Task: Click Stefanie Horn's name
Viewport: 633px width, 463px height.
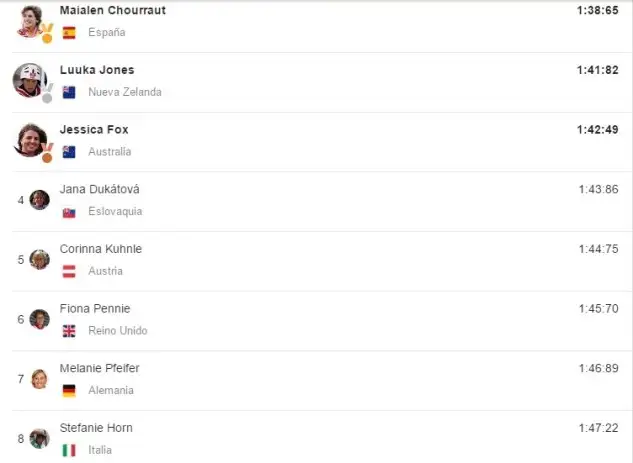Action: pos(96,428)
